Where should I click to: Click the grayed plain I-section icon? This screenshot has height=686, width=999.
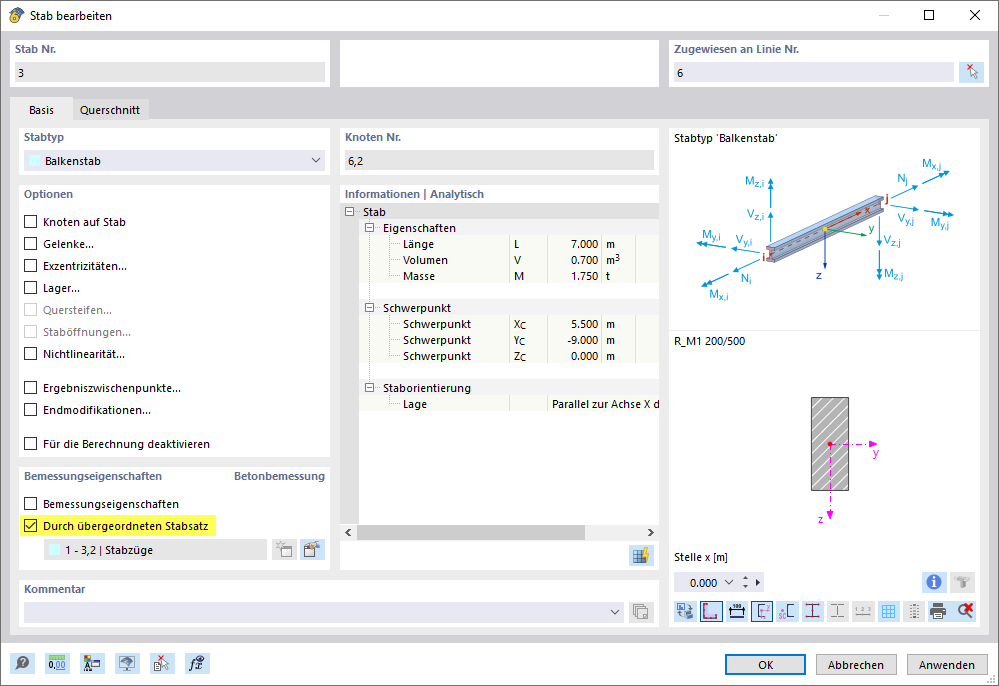pyautogui.click(x=838, y=611)
